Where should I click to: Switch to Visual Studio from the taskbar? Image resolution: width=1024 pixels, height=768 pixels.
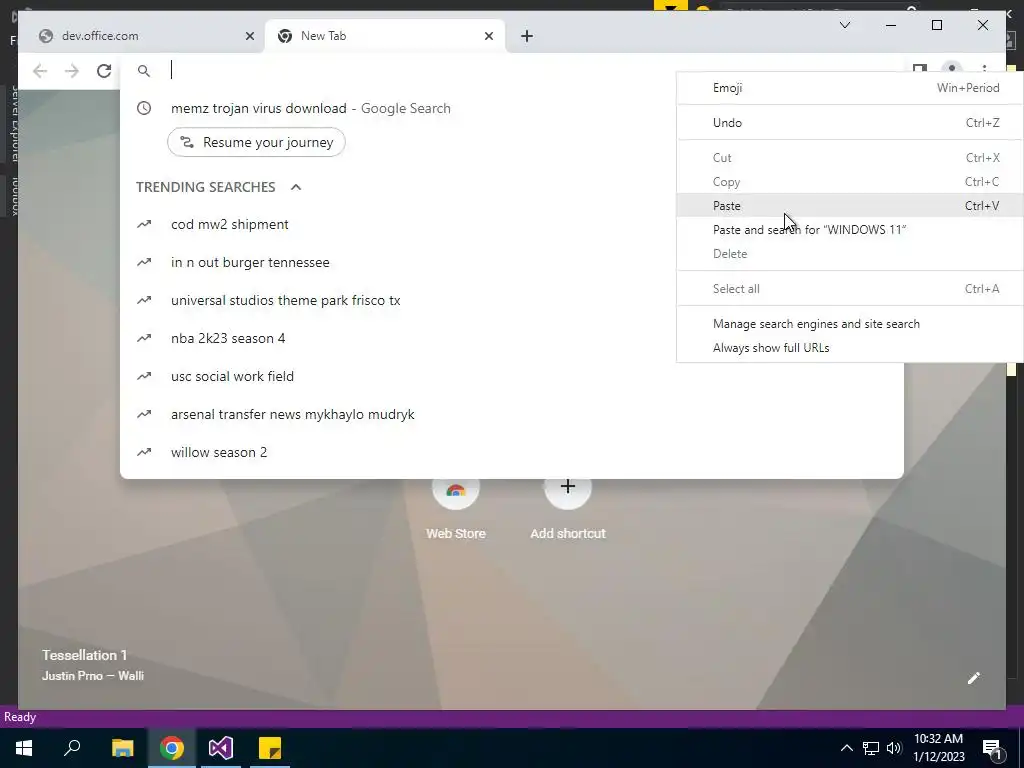(221, 748)
